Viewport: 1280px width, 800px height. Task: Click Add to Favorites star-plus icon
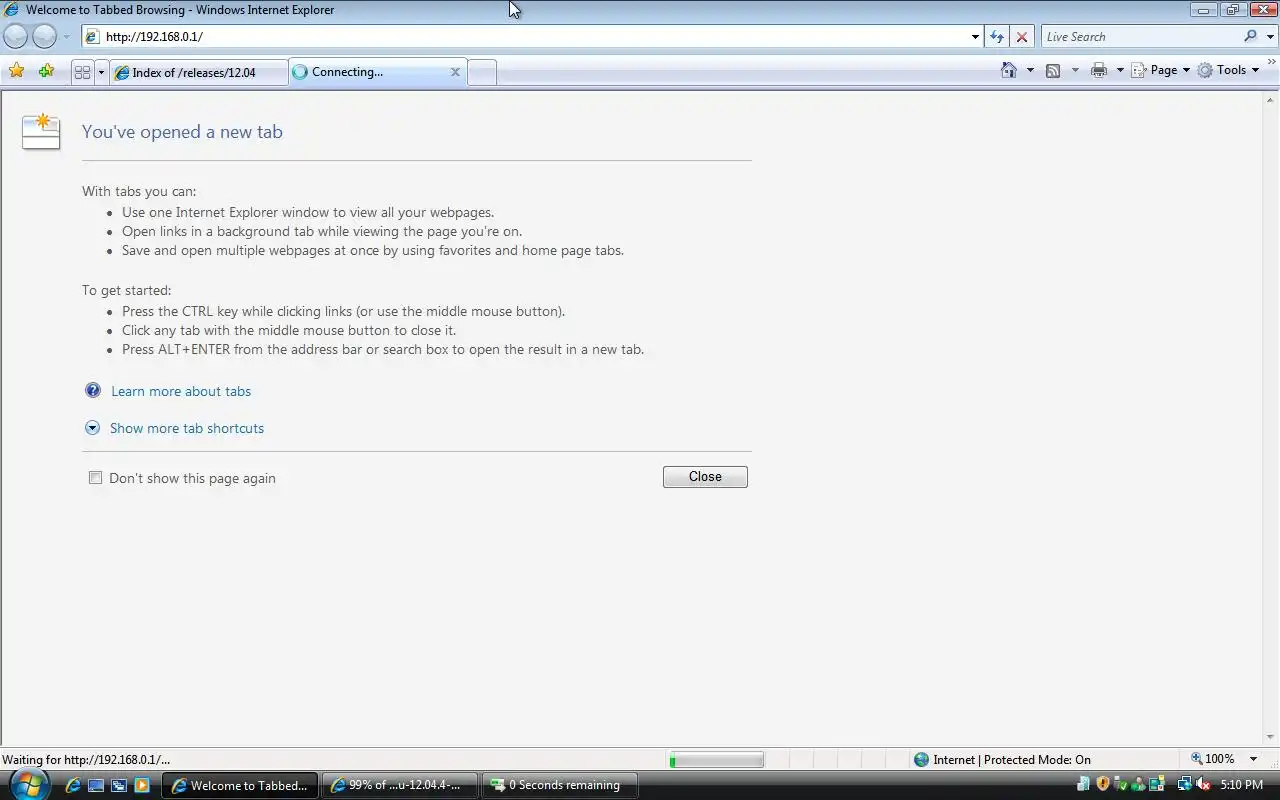tap(46, 71)
